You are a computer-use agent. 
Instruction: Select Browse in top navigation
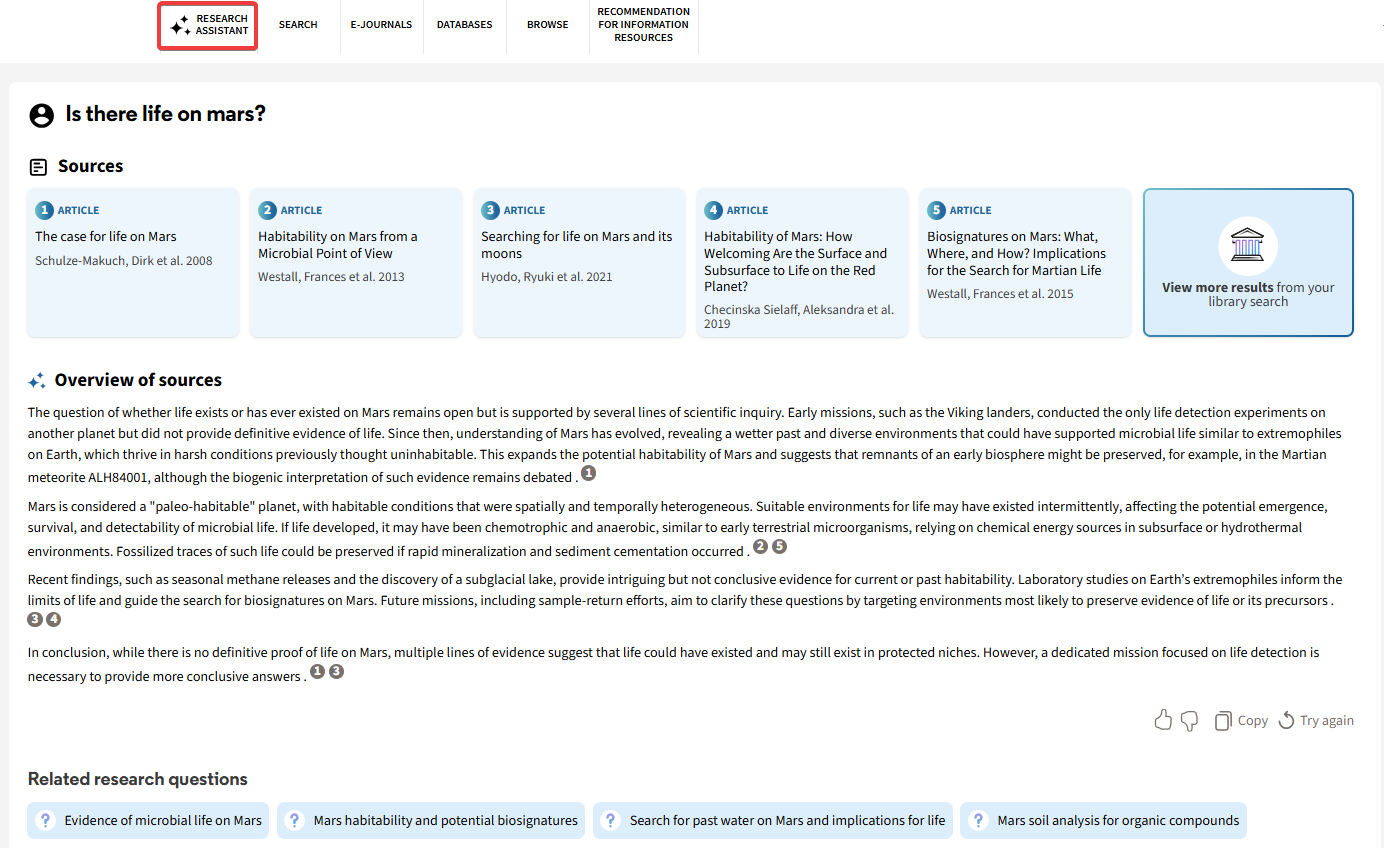(547, 25)
